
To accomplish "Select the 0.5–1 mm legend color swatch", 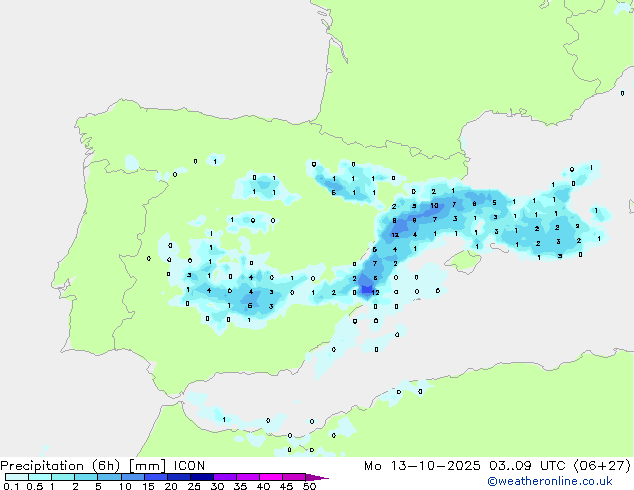I will coord(40,477).
